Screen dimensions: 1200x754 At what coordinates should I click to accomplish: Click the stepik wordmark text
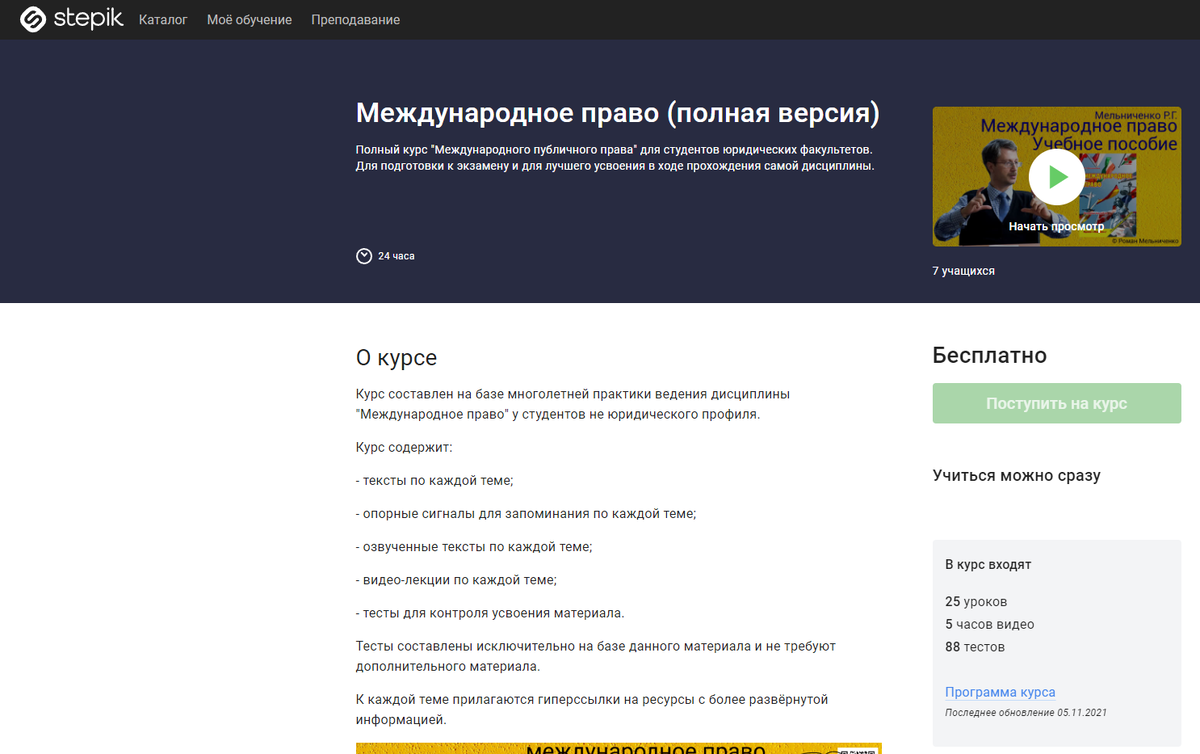click(x=89, y=18)
